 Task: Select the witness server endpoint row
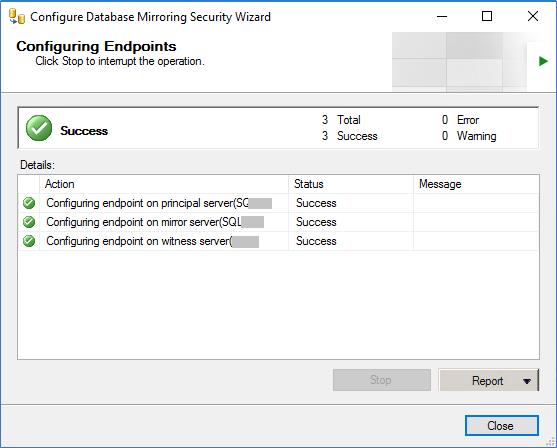[x=278, y=241]
